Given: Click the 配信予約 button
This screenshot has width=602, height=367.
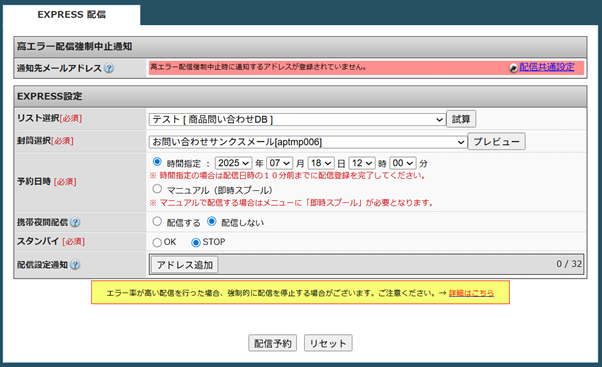Looking at the screenshot, I should click(273, 343).
